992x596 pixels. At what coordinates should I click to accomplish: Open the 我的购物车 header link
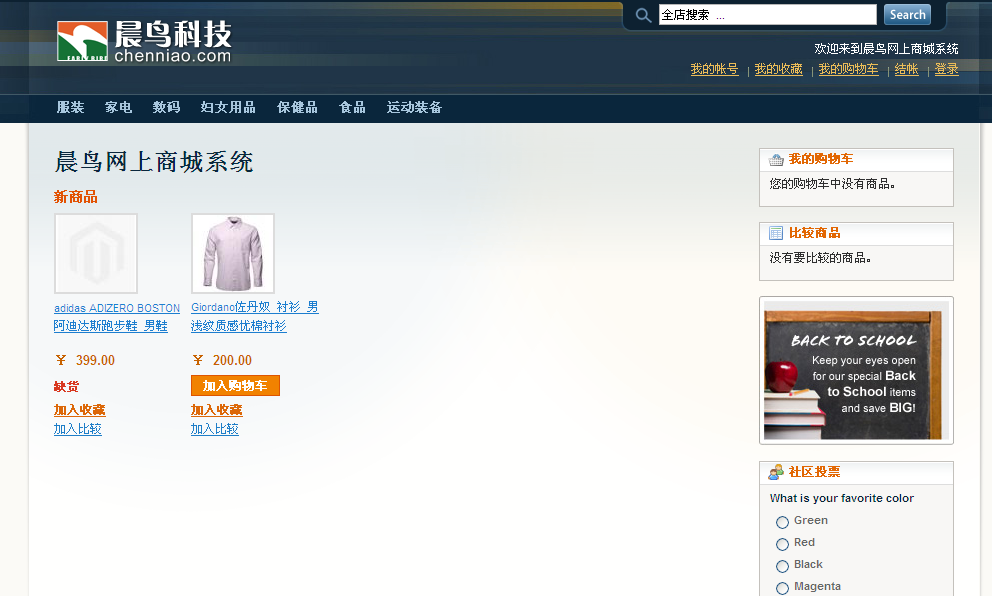pos(848,69)
